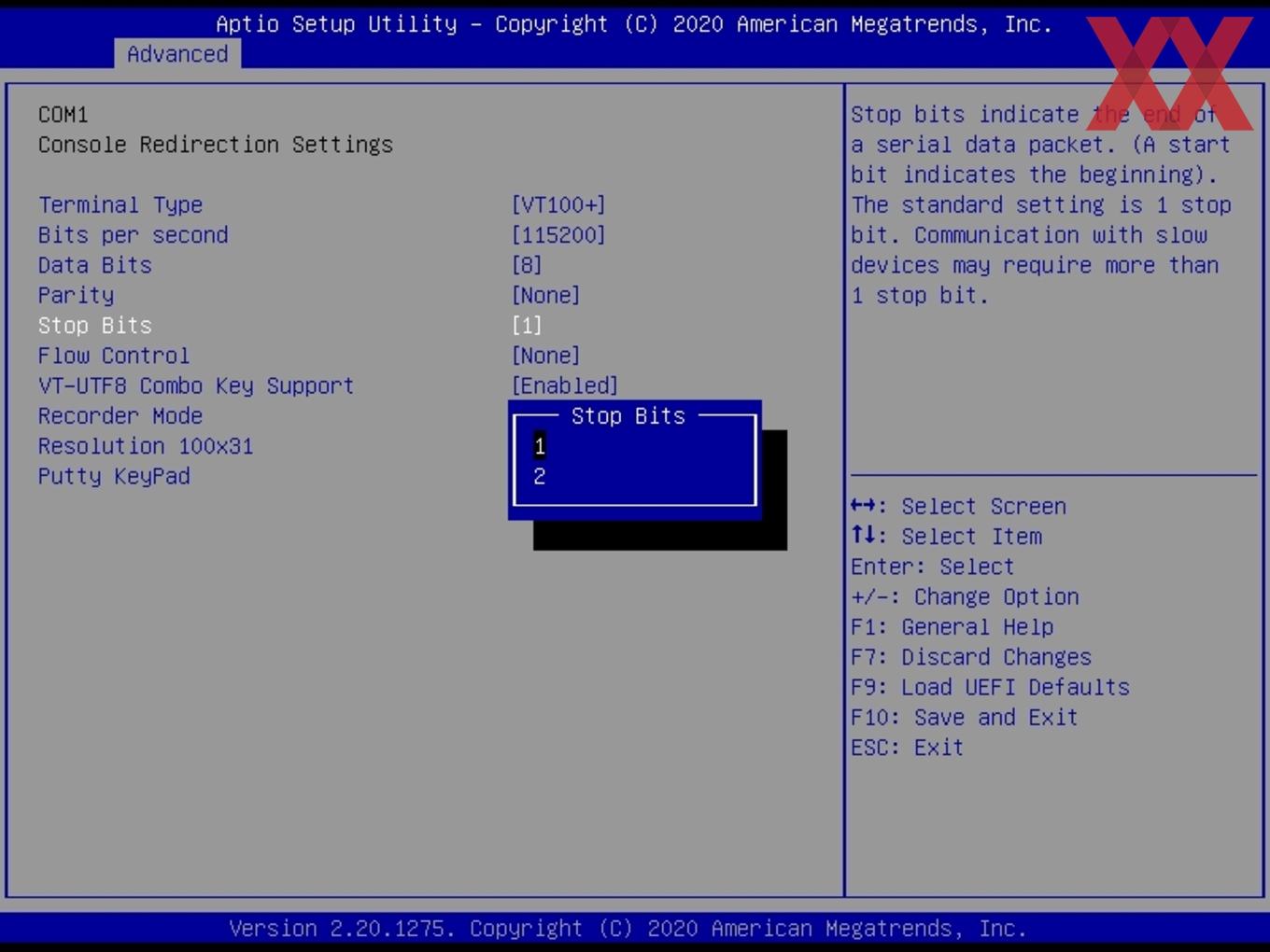Screen dimensions: 1270x952
Task: Click F10: Save and Exit hint
Action: [x=965, y=718]
